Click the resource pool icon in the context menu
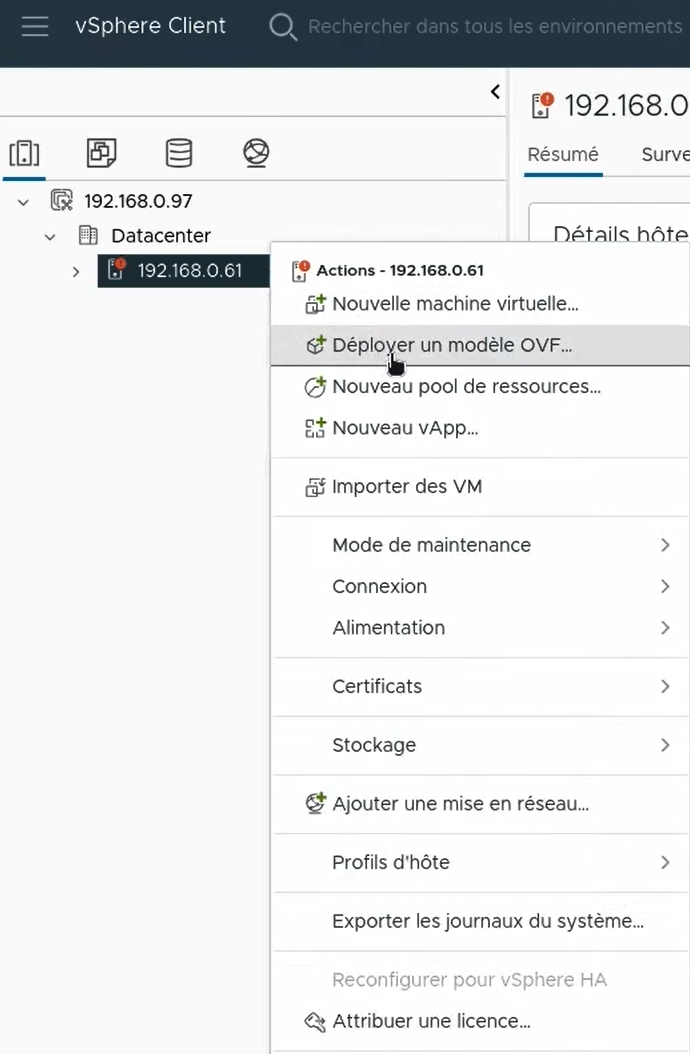Screen dimensions: 690x1054 [x=314, y=386]
